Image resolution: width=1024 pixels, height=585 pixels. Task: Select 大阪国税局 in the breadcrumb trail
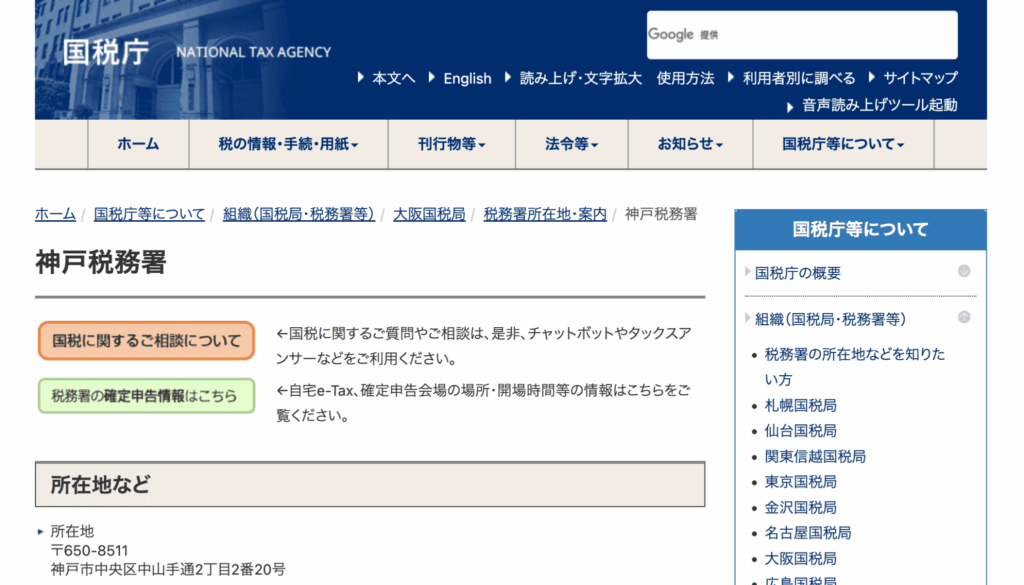click(429, 214)
